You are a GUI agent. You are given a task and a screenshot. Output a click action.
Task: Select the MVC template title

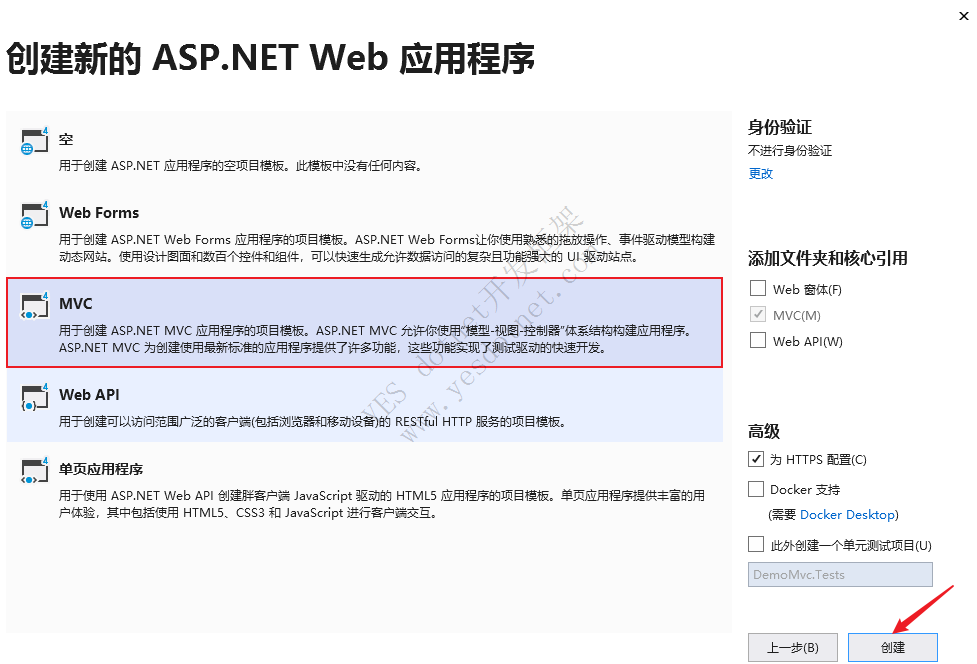(75, 304)
